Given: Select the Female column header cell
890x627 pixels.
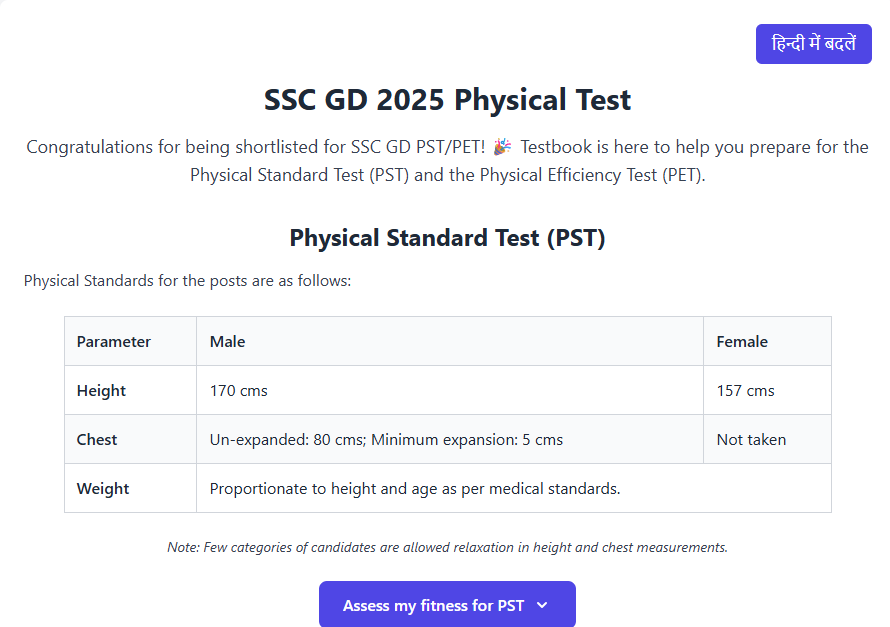Looking at the screenshot, I should (x=742, y=341).
